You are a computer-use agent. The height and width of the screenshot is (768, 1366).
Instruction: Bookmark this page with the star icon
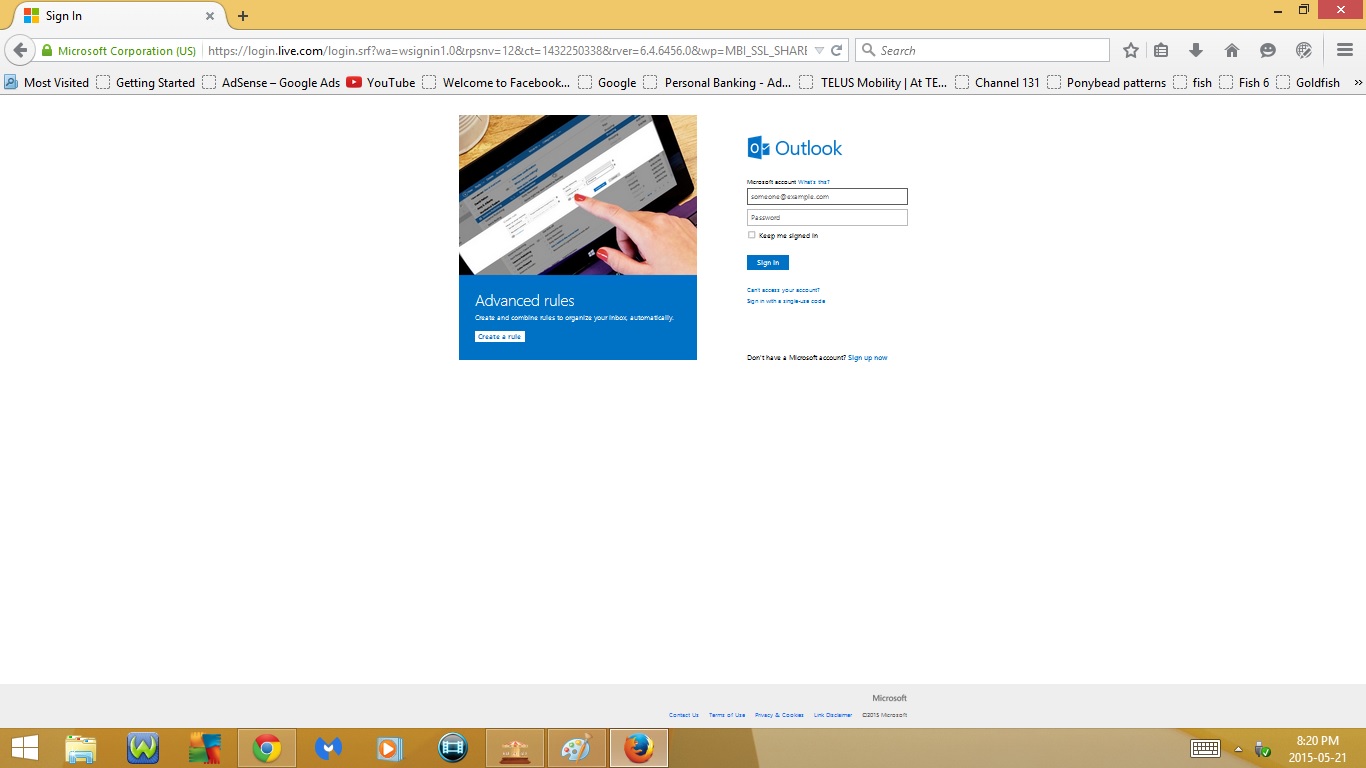[x=1131, y=50]
